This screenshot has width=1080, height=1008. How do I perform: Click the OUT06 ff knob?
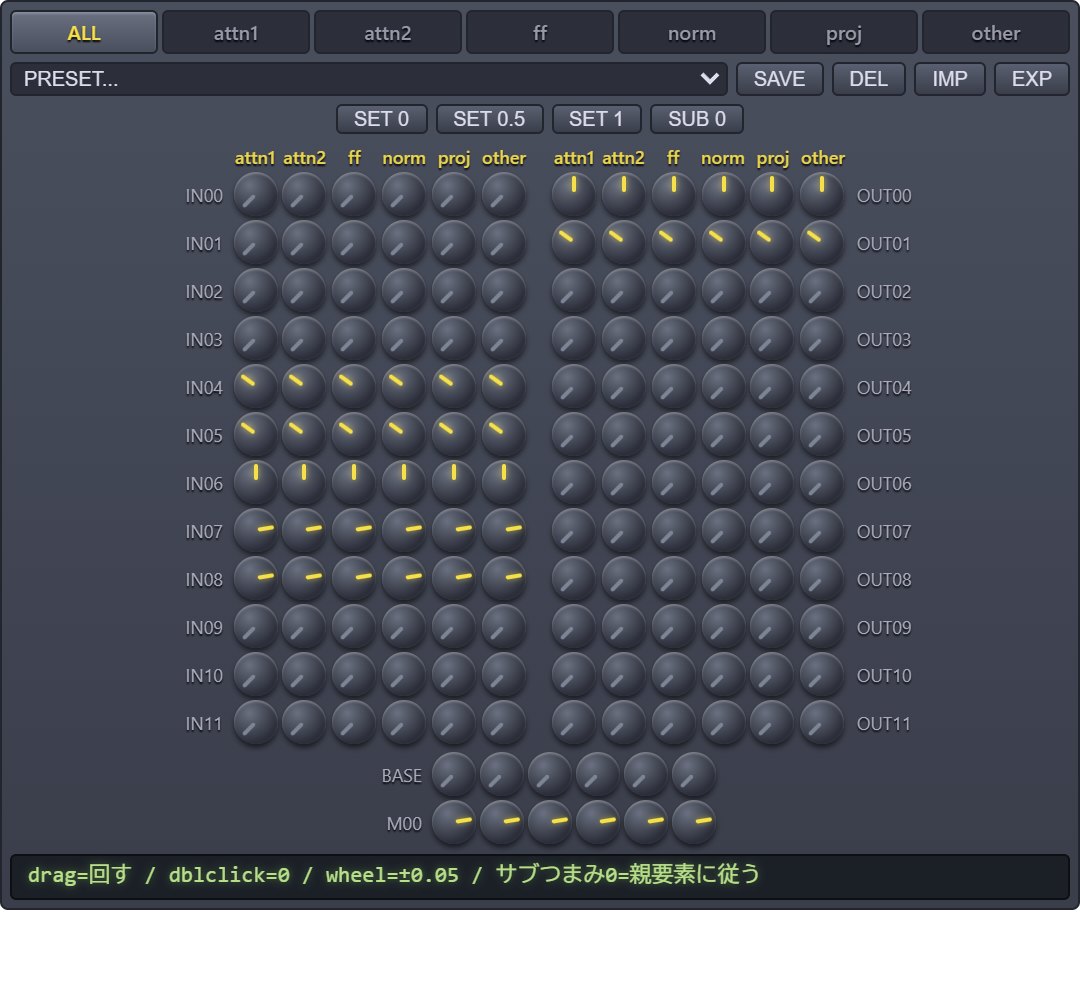pyautogui.click(x=673, y=483)
